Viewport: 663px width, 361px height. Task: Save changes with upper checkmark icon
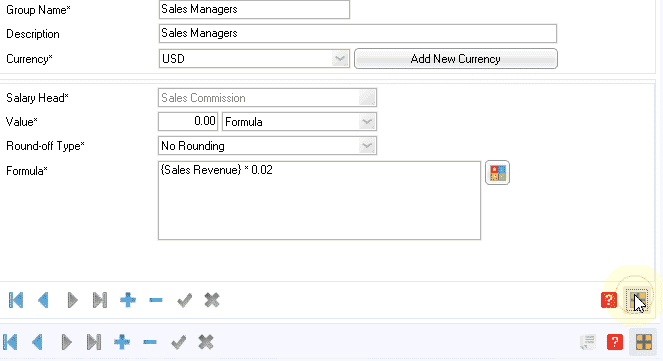(x=184, y=300)
